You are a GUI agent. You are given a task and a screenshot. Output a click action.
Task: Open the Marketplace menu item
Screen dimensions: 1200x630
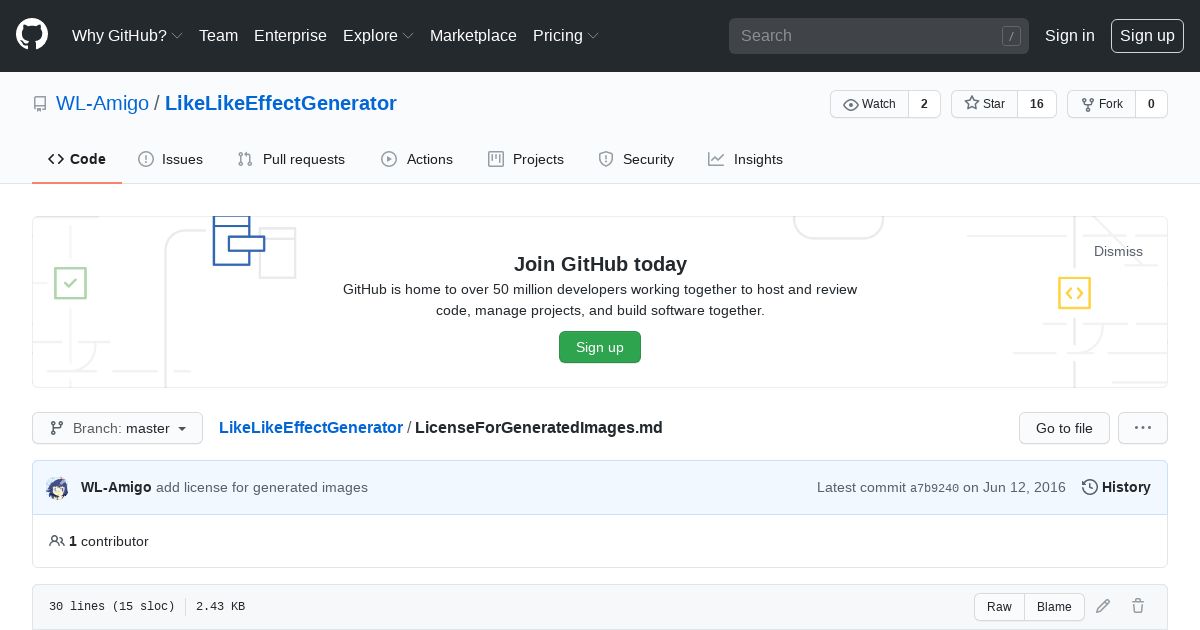[473, 35]
